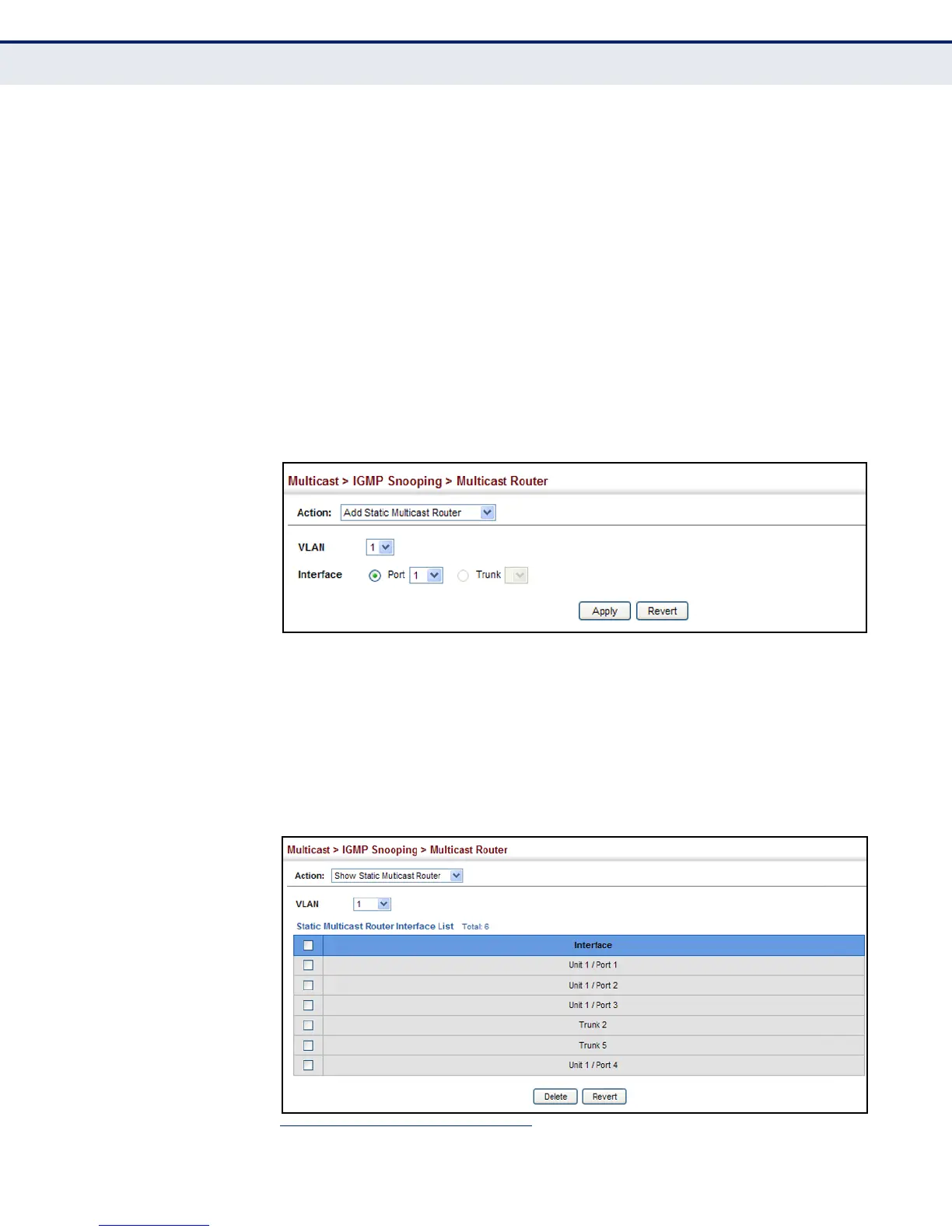The height and width of the screenshot is (1232, 952).
Task: Check the Unit 1 / Port 4 row
Action: 308,1066
